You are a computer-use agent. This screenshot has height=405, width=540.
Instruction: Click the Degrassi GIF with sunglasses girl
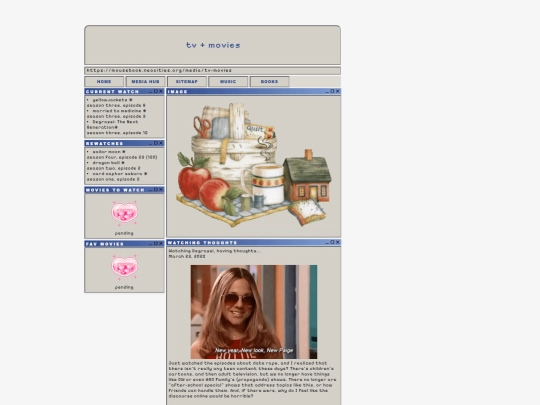(254, 312)
